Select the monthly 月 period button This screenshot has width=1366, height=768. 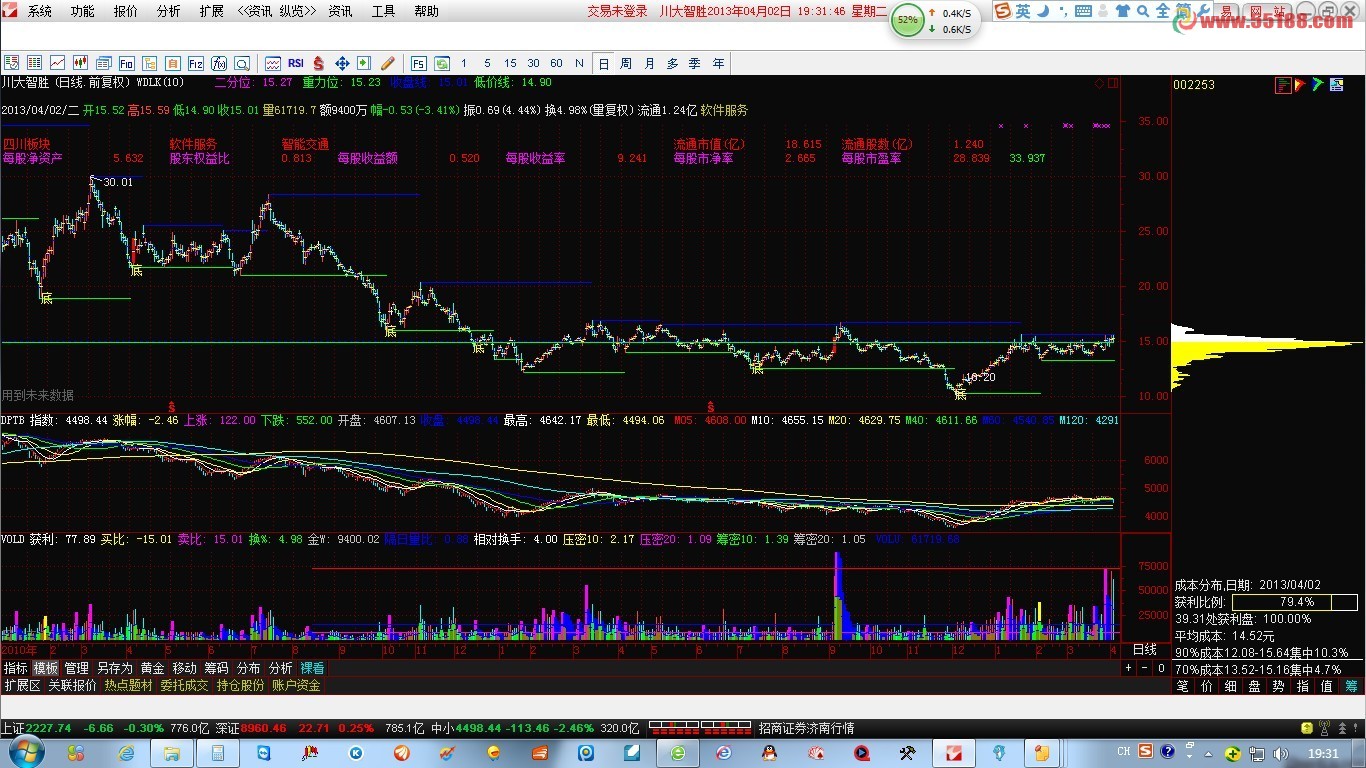[649, 63]
